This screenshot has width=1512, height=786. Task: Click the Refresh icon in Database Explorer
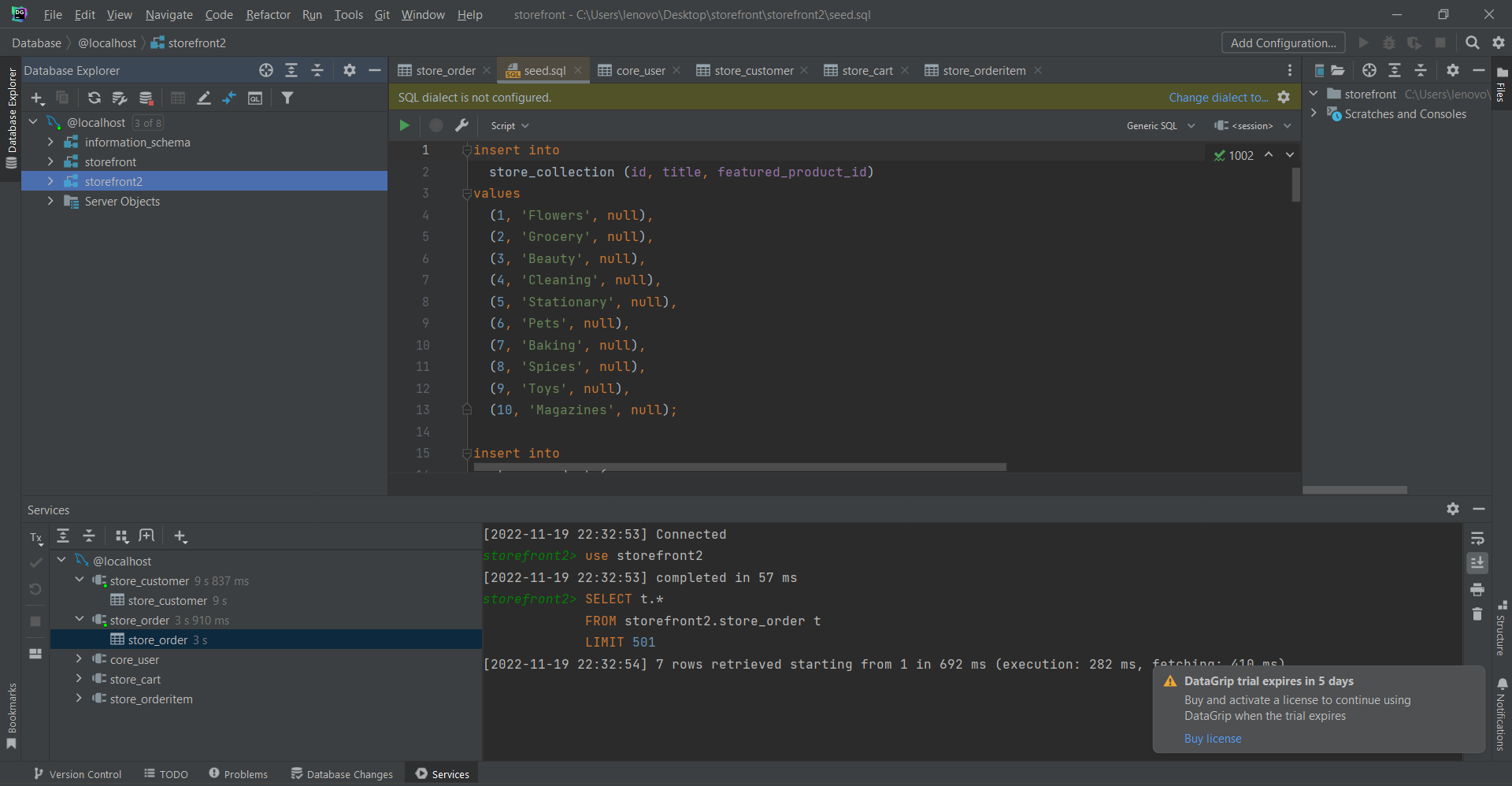click(x=94, y=98)
